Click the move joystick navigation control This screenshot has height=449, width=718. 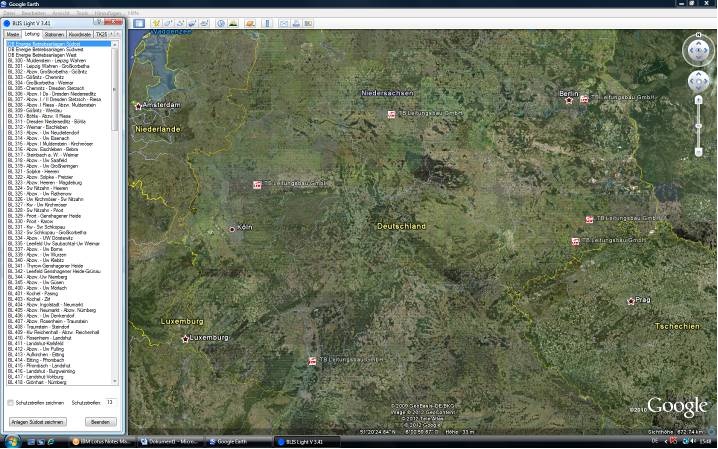tap(698, 81)
